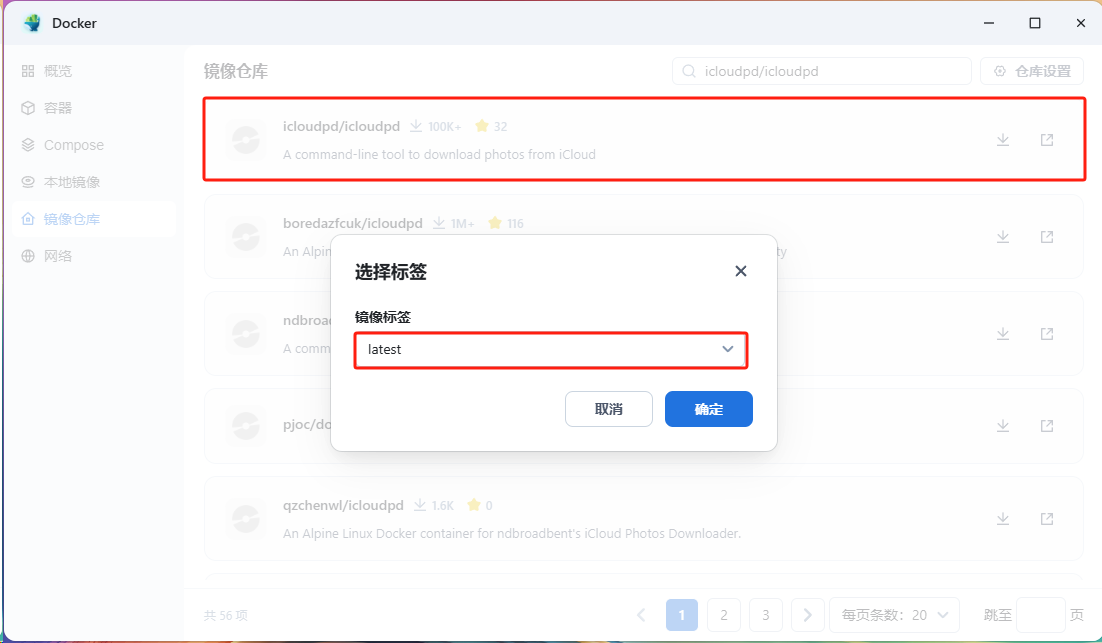1102x643 pixels.
Task: Click the star icon beside 32
Action: pyautogui.click(x=481, y=126)
